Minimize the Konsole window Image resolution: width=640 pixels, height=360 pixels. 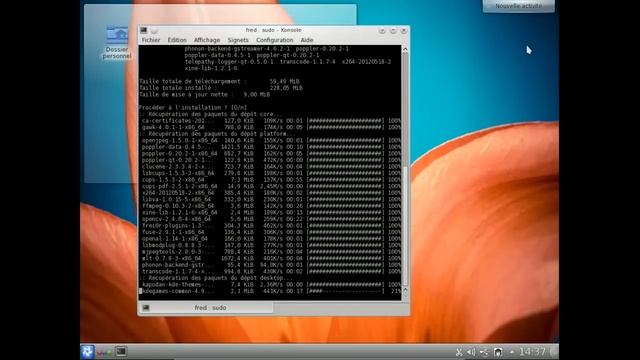(382, 31)
